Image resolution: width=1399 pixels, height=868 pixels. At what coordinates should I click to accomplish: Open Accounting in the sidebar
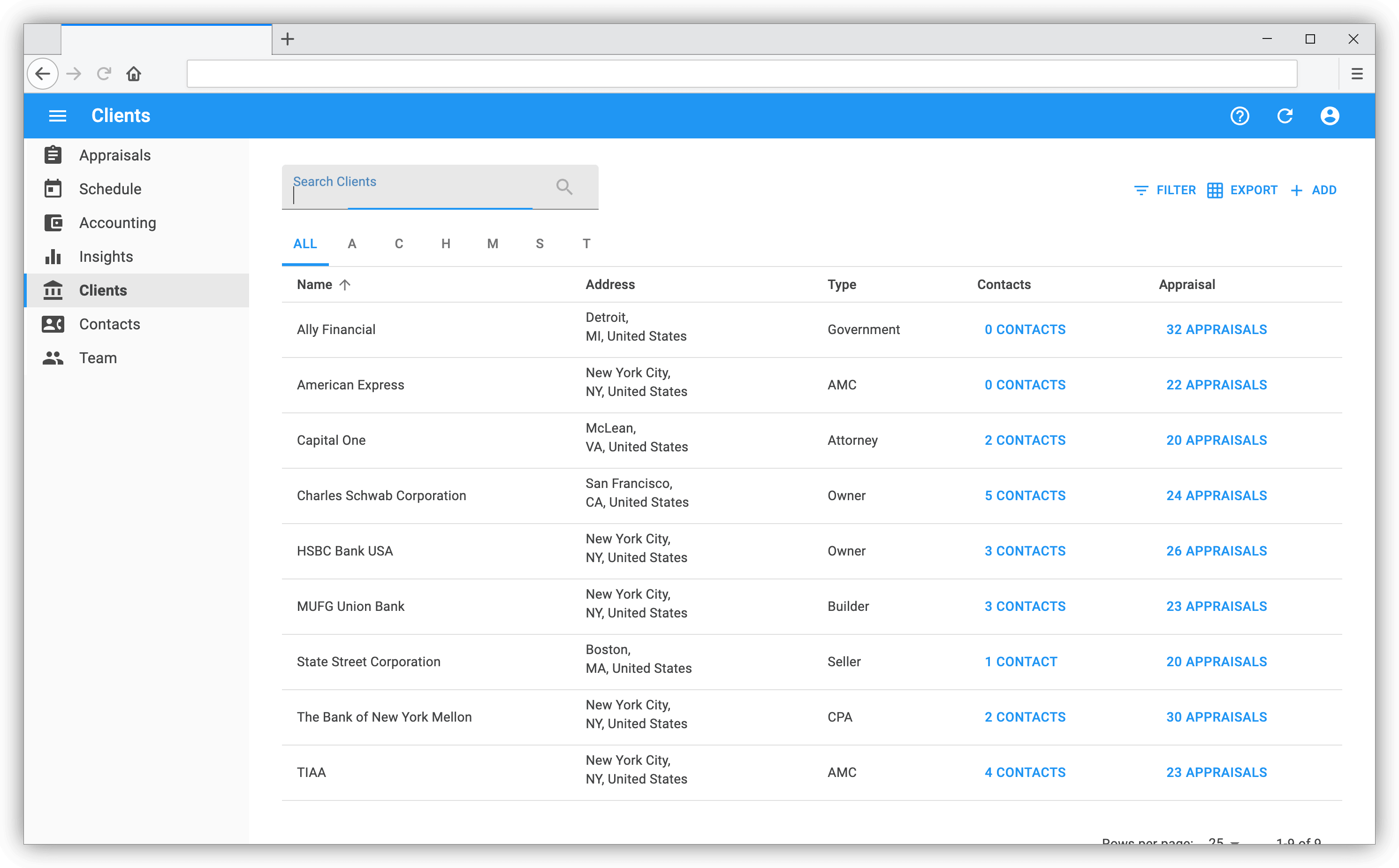[x=117, y=223]
